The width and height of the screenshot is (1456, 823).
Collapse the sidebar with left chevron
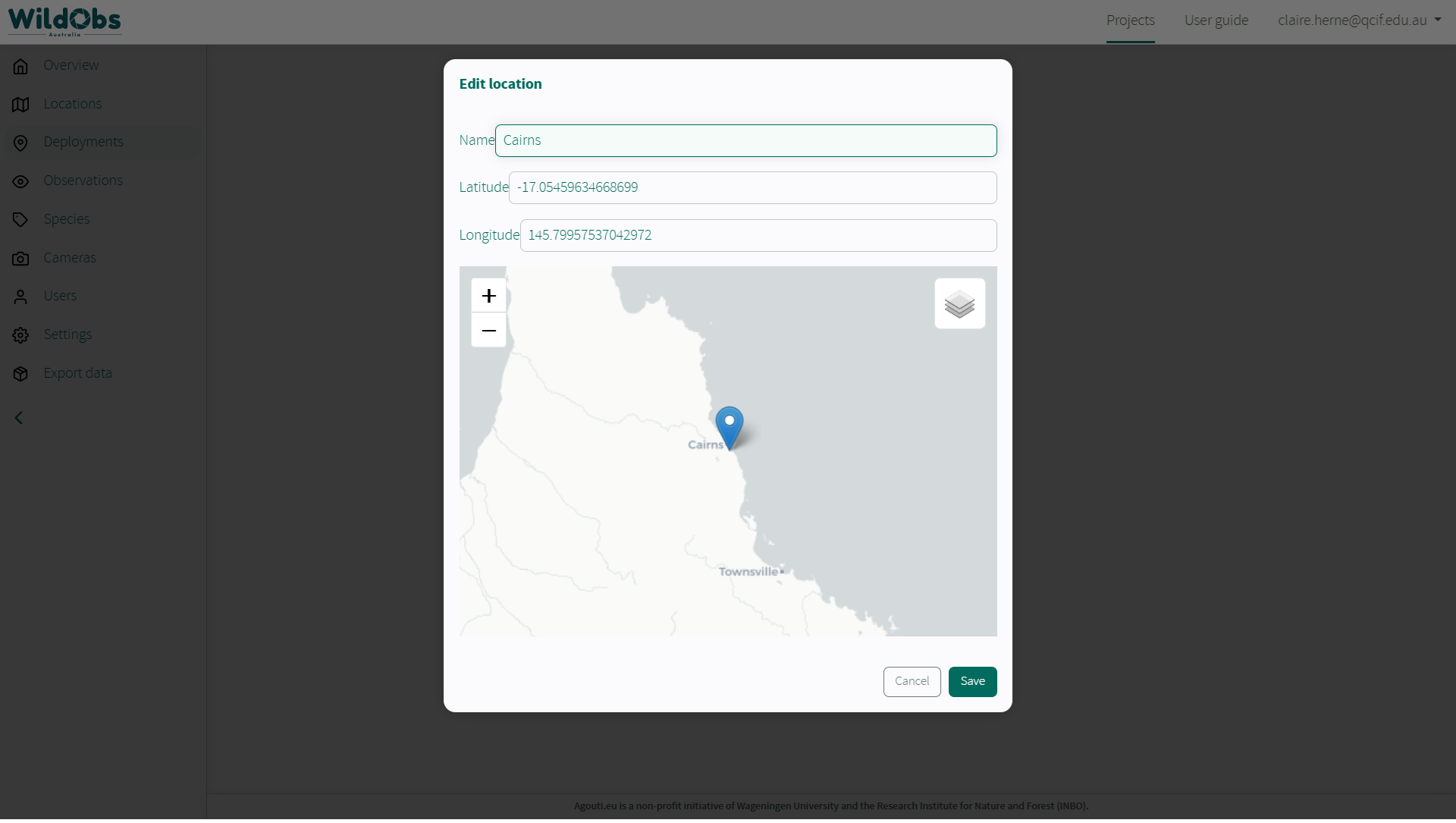tap(19, 418)
